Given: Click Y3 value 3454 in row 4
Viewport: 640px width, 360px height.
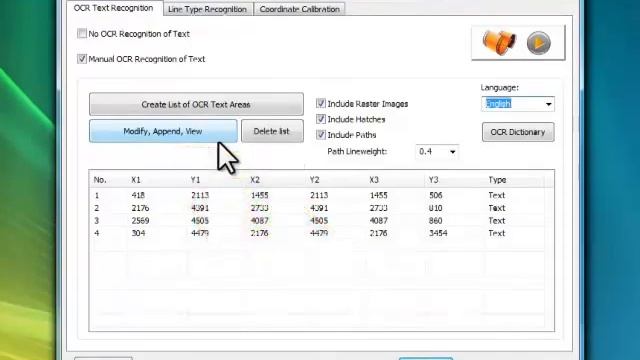Looking at the screenshot, I should pos(438,233).
